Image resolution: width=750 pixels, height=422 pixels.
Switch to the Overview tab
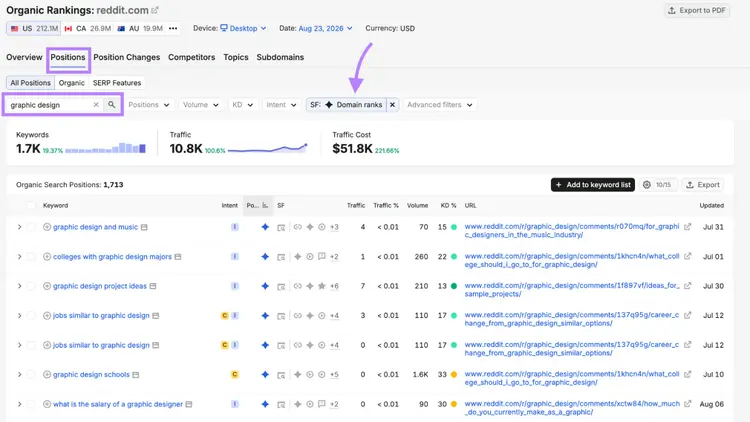pos(24,57)
